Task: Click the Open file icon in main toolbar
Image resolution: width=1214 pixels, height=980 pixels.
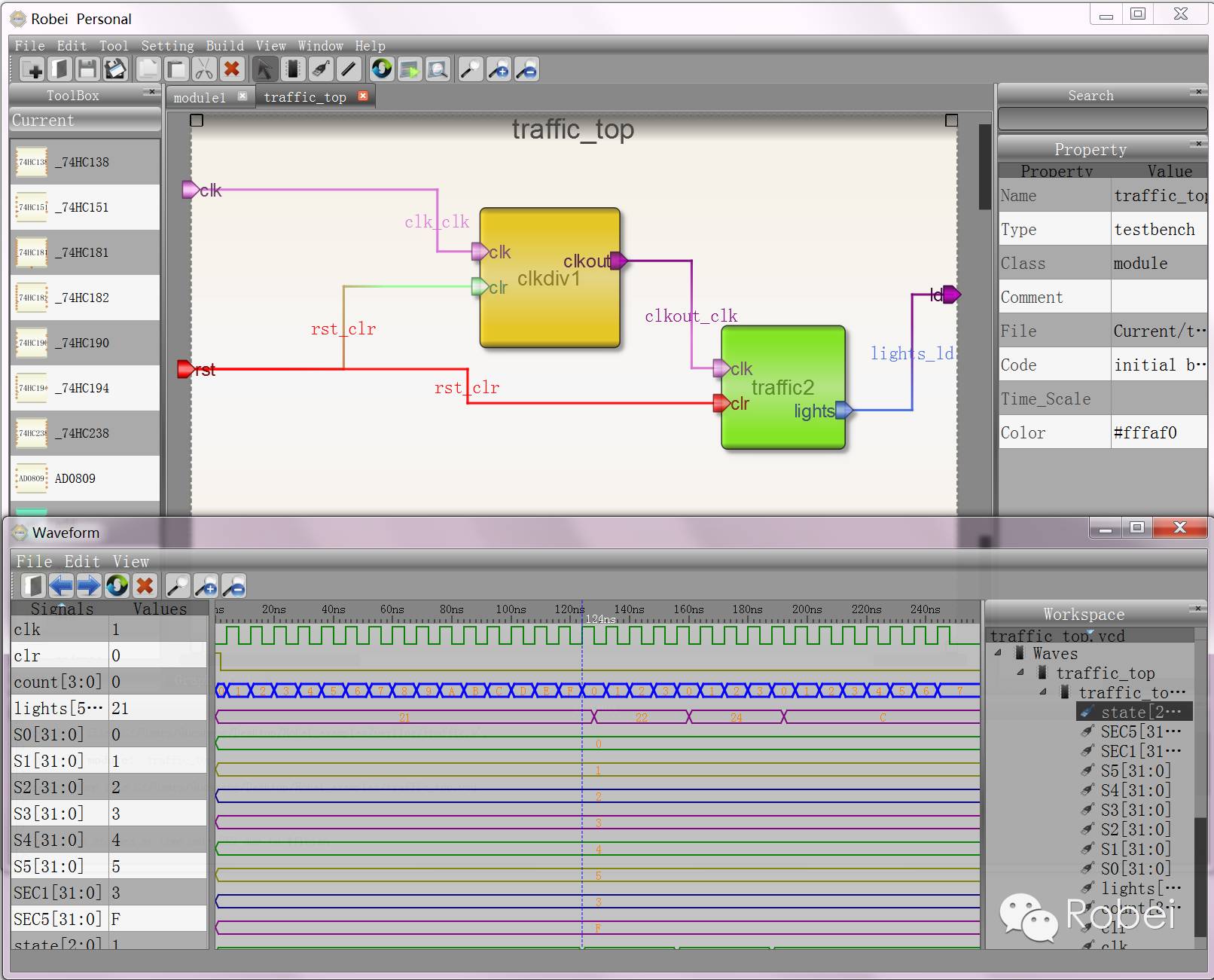Action: 59,70
